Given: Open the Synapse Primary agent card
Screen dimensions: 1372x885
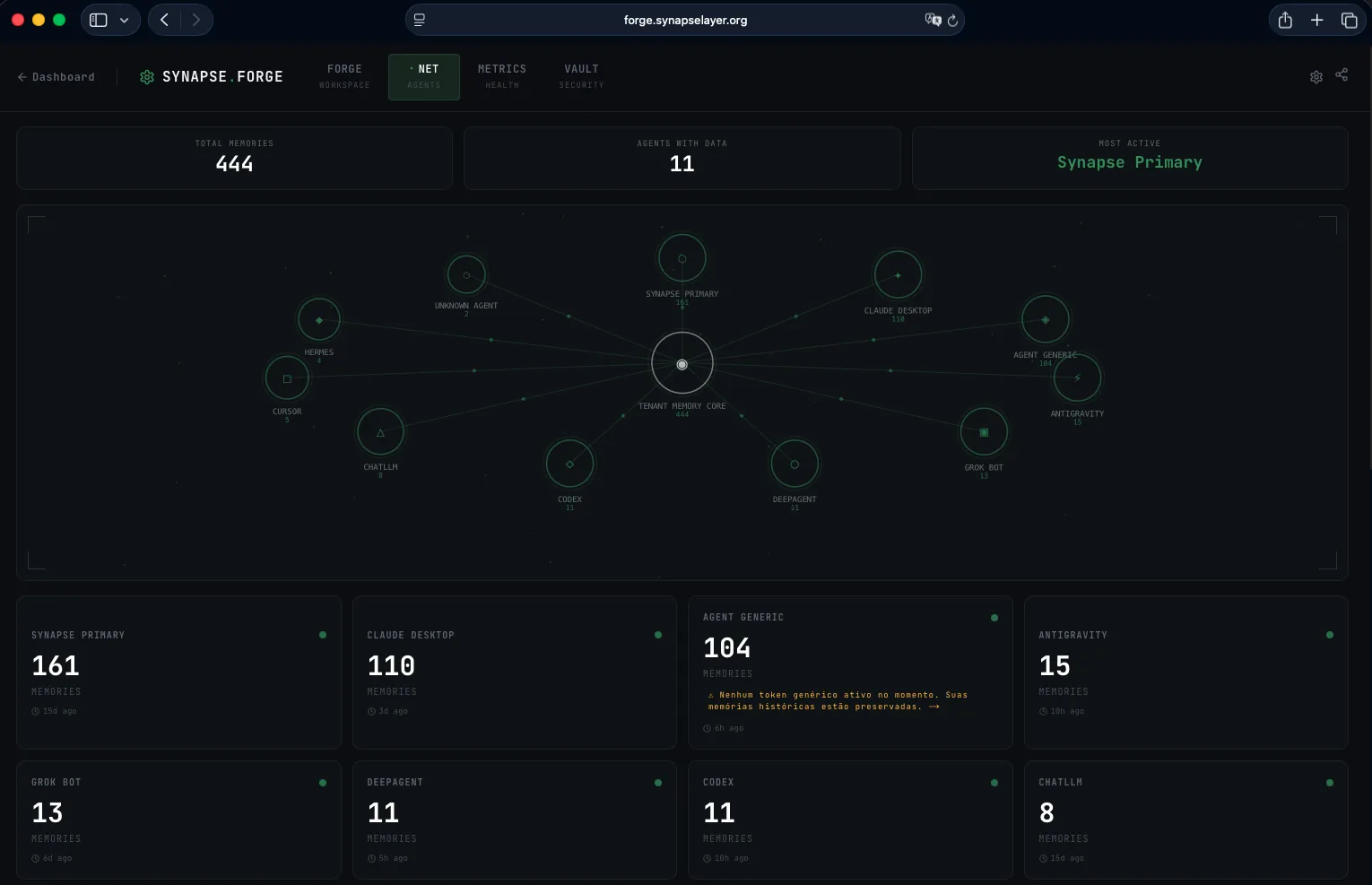Looking at the screenshot, I should click(x=178, y=672).
